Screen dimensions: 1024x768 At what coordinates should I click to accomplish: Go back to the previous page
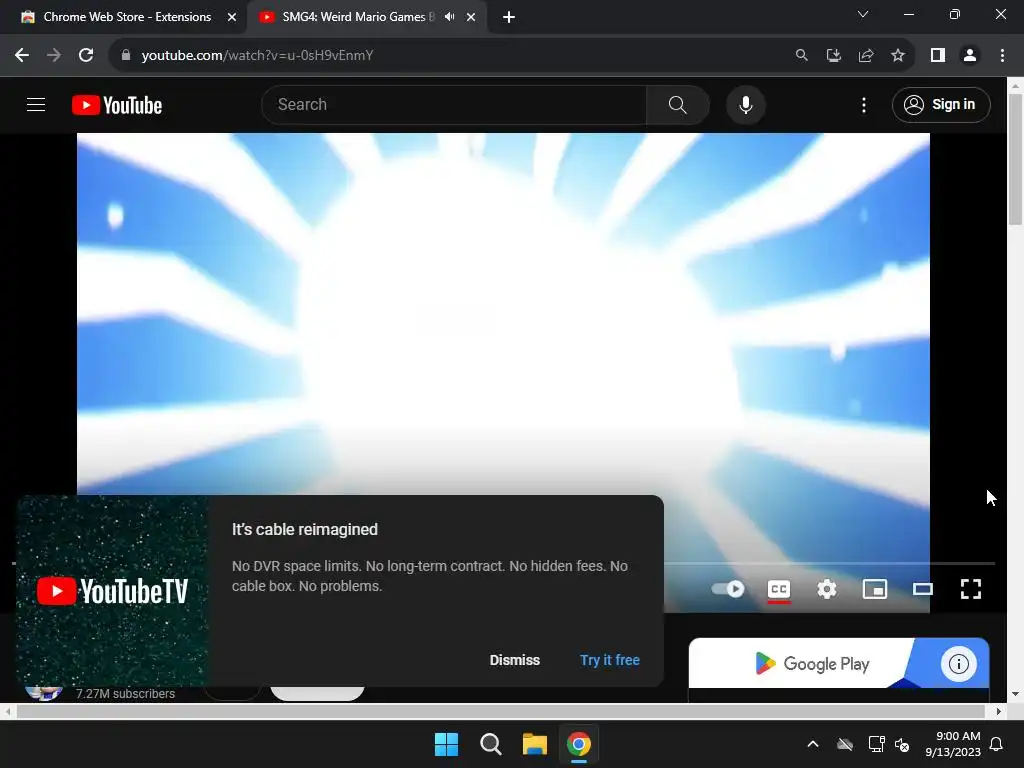click(x=22, y=56)
